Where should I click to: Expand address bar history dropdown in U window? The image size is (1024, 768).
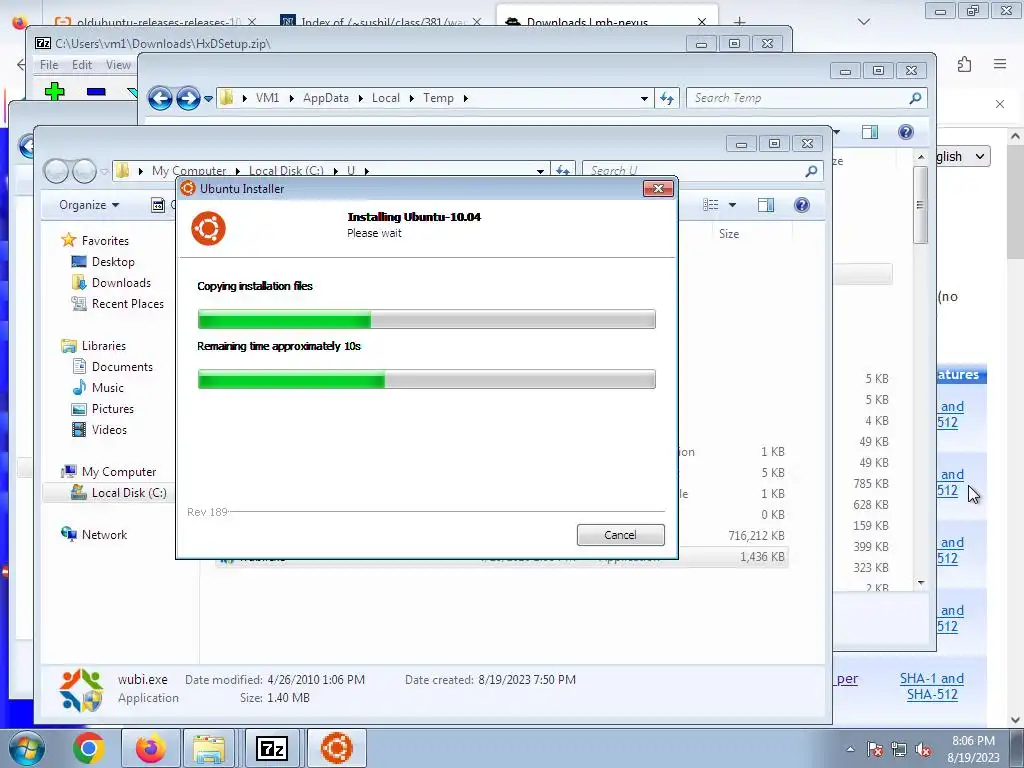(540, 171)
